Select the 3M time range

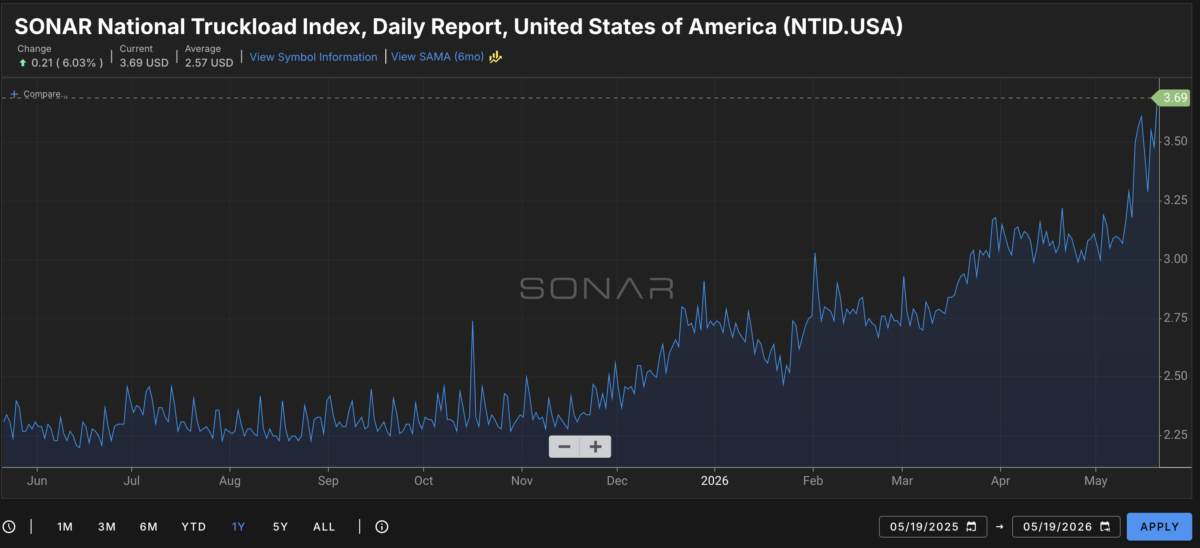click(x=106, y=527)
